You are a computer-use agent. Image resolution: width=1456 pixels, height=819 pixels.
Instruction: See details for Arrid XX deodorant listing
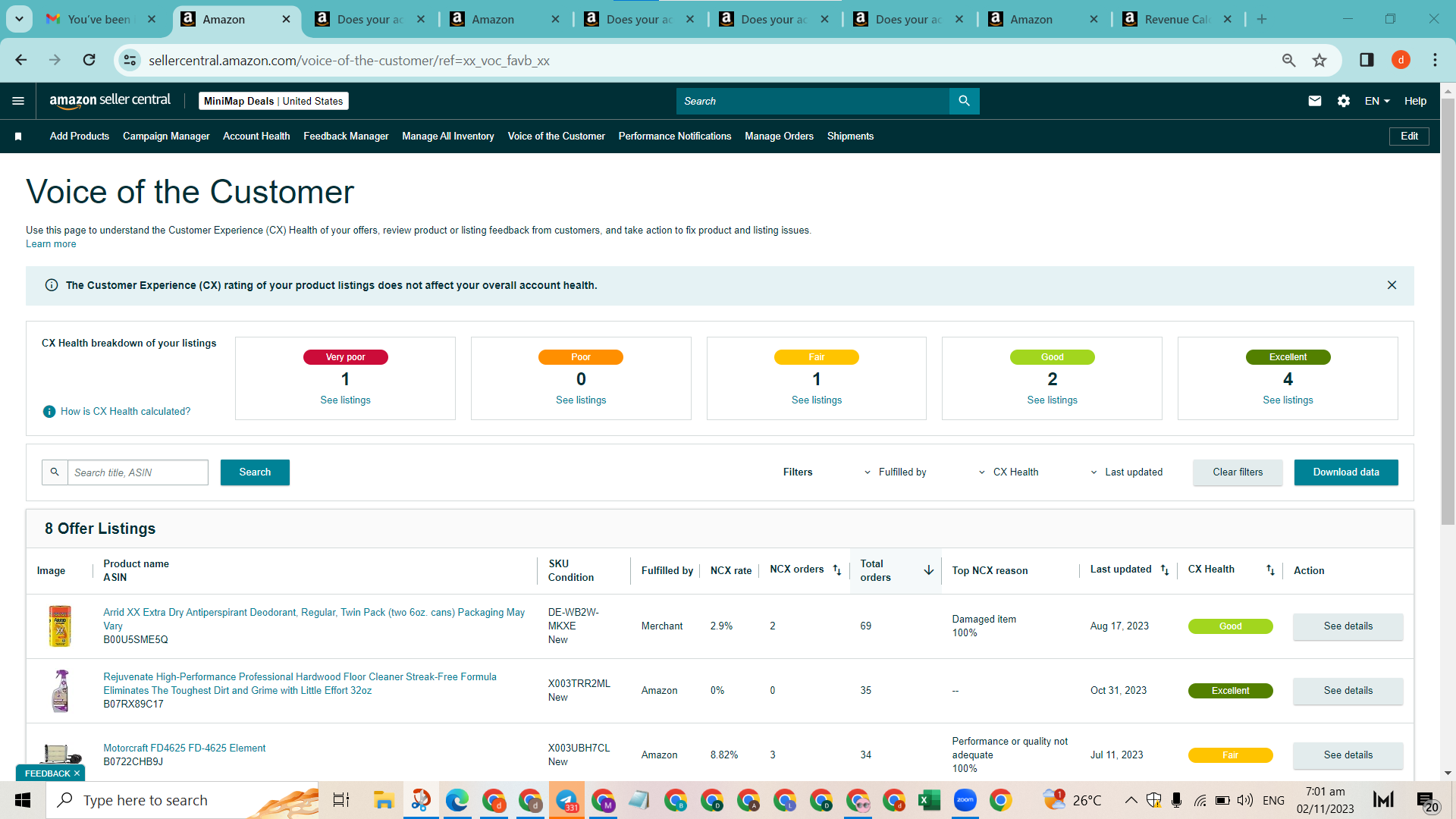[x=1348, y=626]
